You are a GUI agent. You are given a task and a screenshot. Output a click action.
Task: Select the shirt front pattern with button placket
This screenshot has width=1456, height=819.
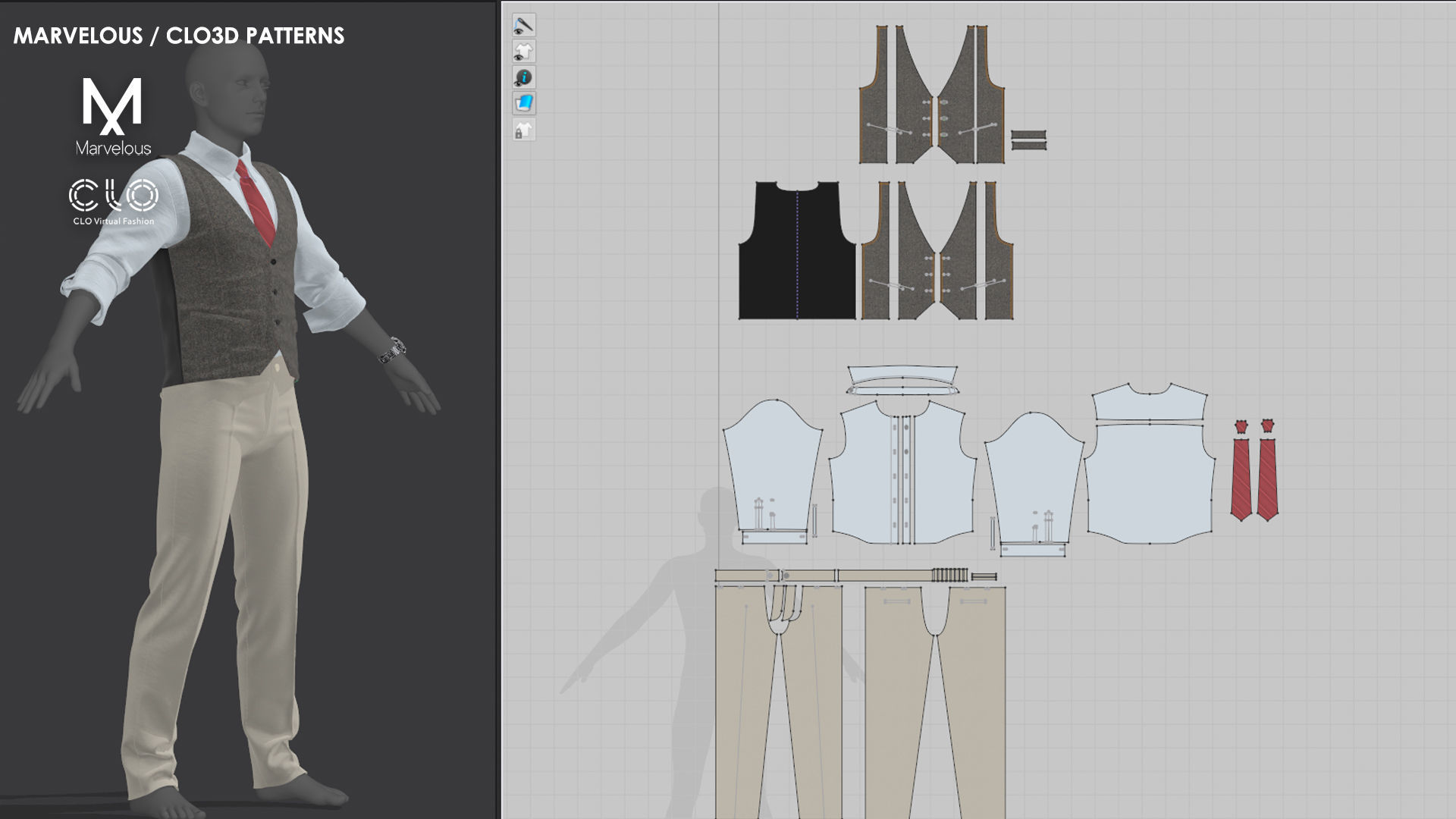[902, 472]
